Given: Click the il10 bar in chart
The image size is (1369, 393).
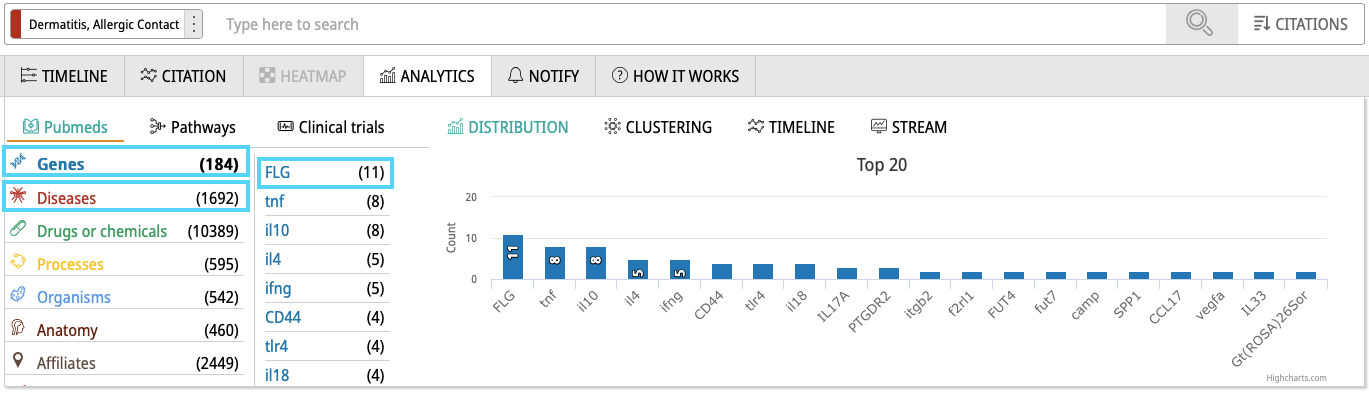Looking at the screenshot, I should coord(596,263).
